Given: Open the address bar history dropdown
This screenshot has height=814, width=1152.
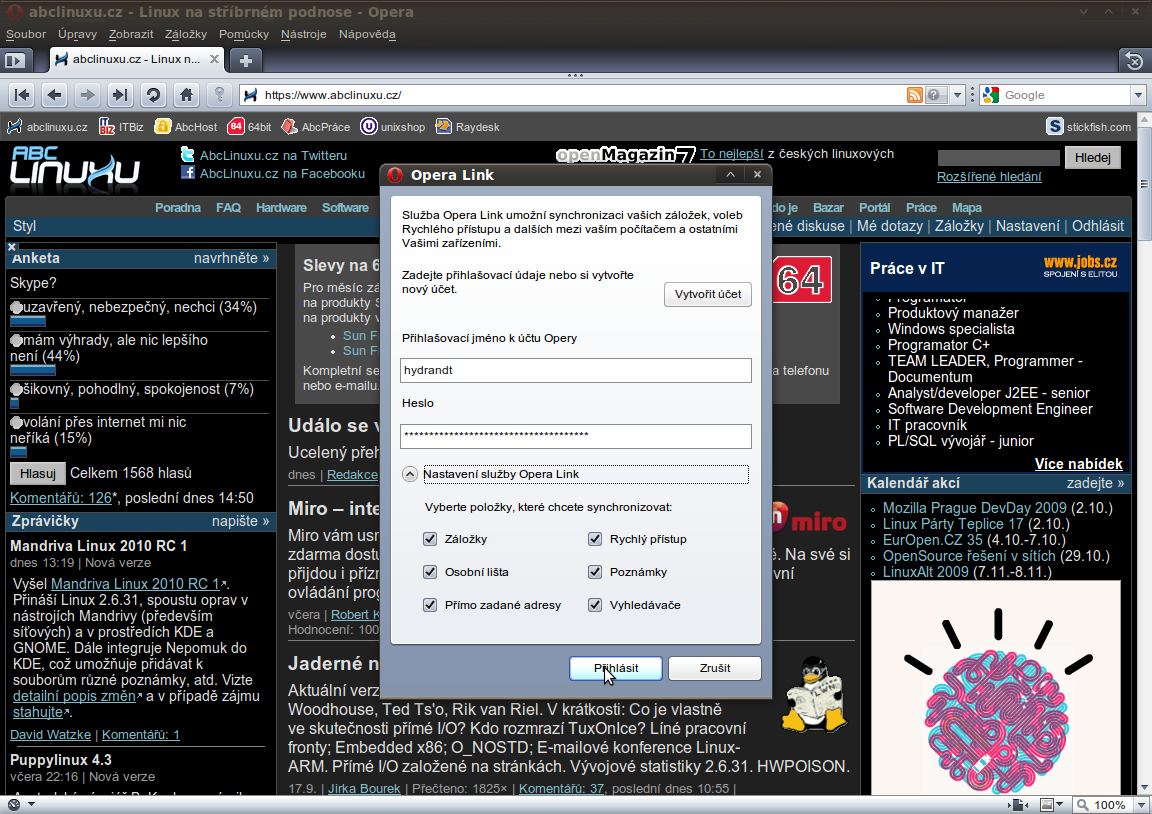Looking at the screenshot, I should tap(957, 95).
